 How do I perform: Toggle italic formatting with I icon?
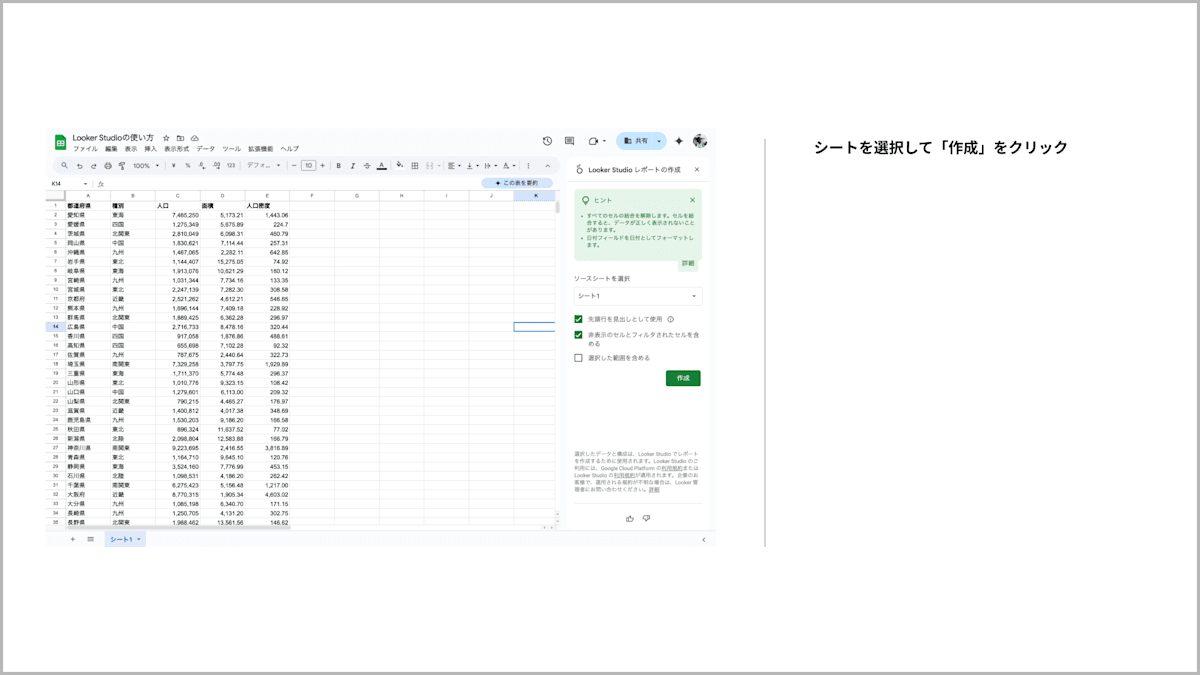coord(353,166)
